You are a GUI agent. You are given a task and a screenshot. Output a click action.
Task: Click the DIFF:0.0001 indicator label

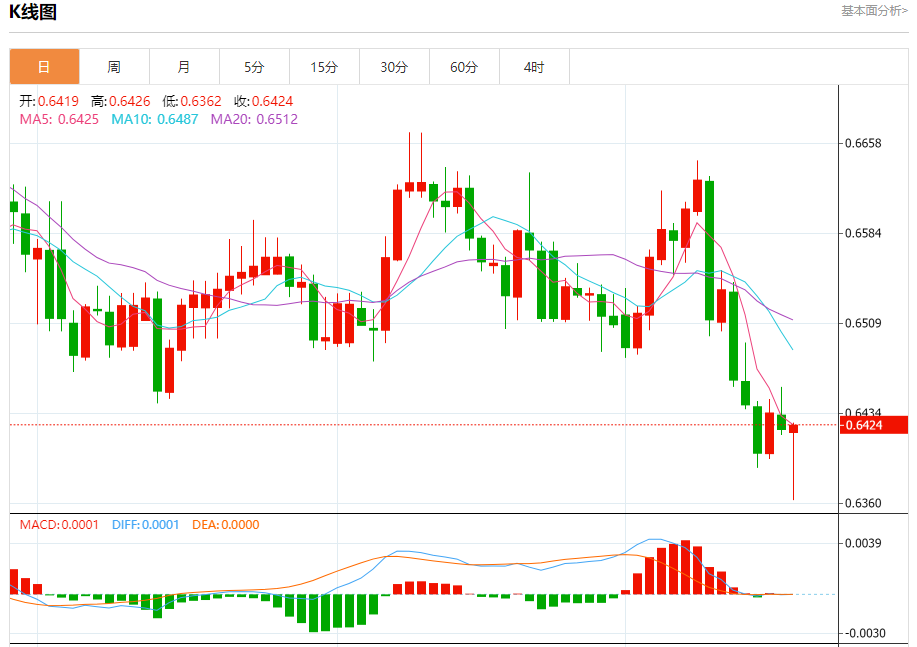(146, 525)
